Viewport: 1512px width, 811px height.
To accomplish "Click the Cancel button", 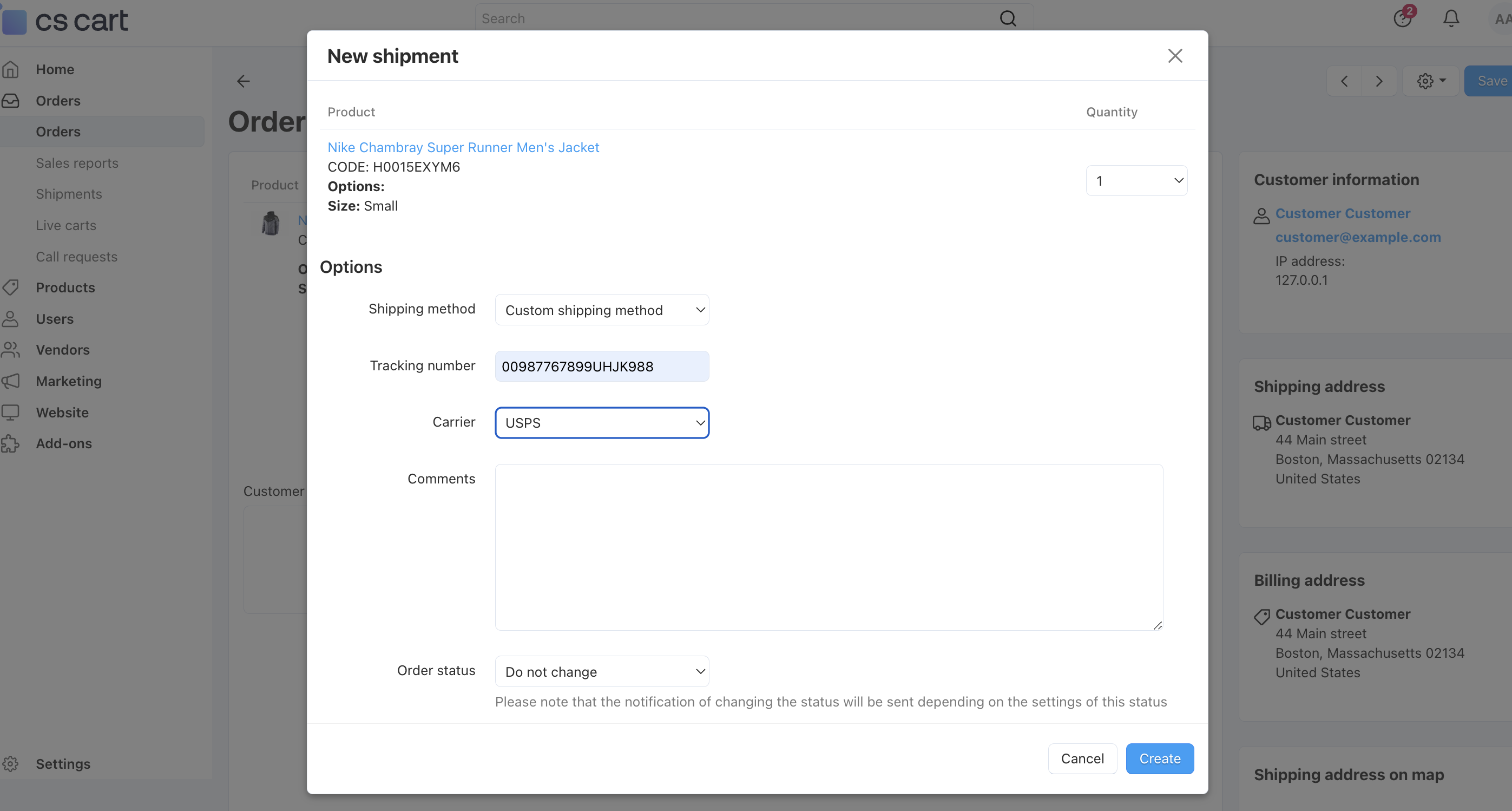I will tap(1082, 758).
